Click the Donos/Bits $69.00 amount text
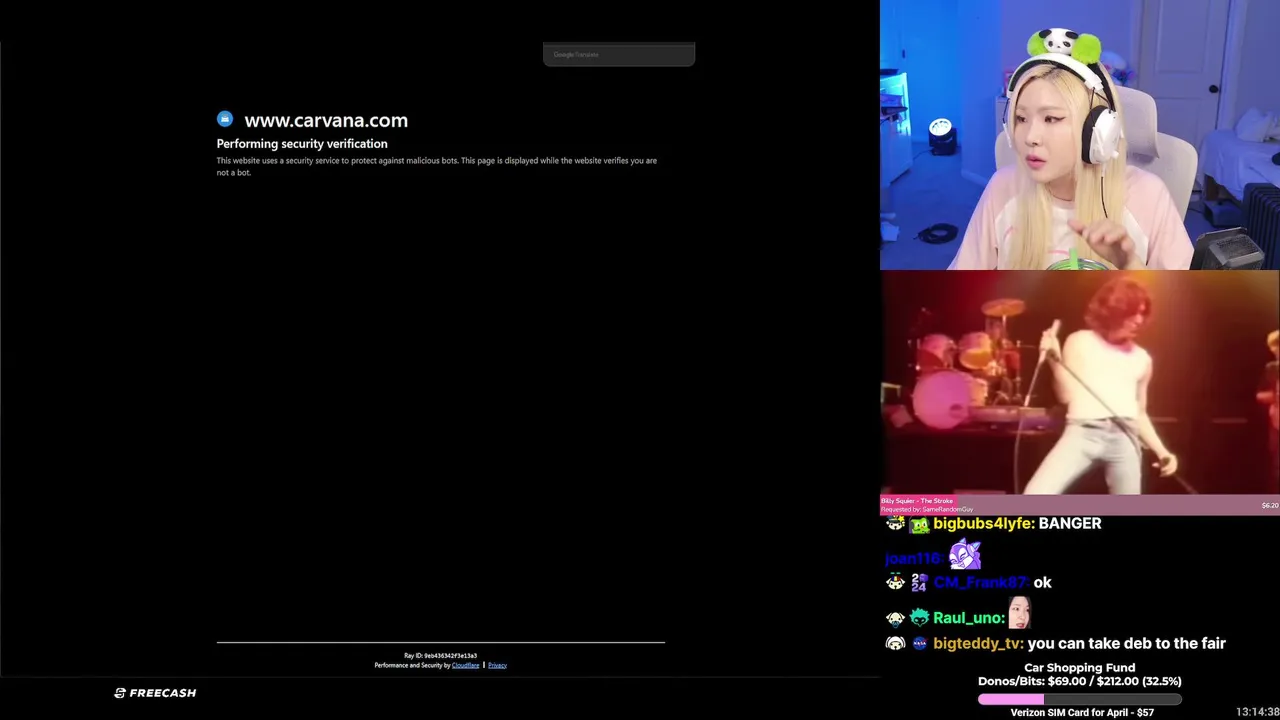Image resolution: width=1280 pixels, height=720 pixels. click(x=1066, y=681)
